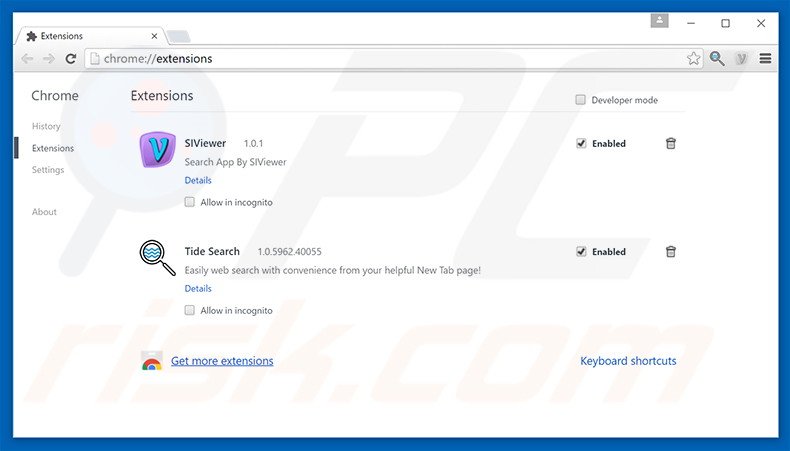
Task: Allow Tide Search in incognito
Action: point(189,310)
